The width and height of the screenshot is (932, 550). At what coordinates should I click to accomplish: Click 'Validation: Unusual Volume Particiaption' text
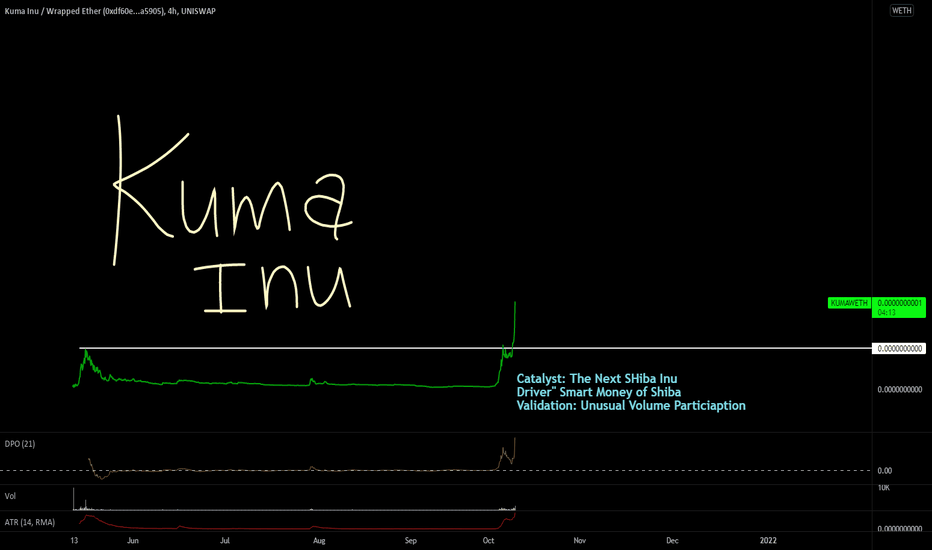(631, 406)
